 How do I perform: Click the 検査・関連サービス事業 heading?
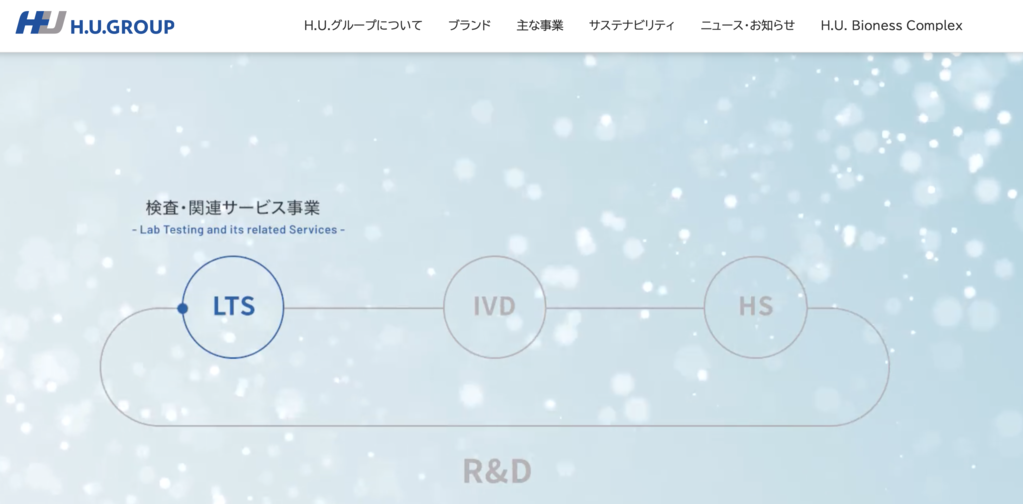click(233, 208)
